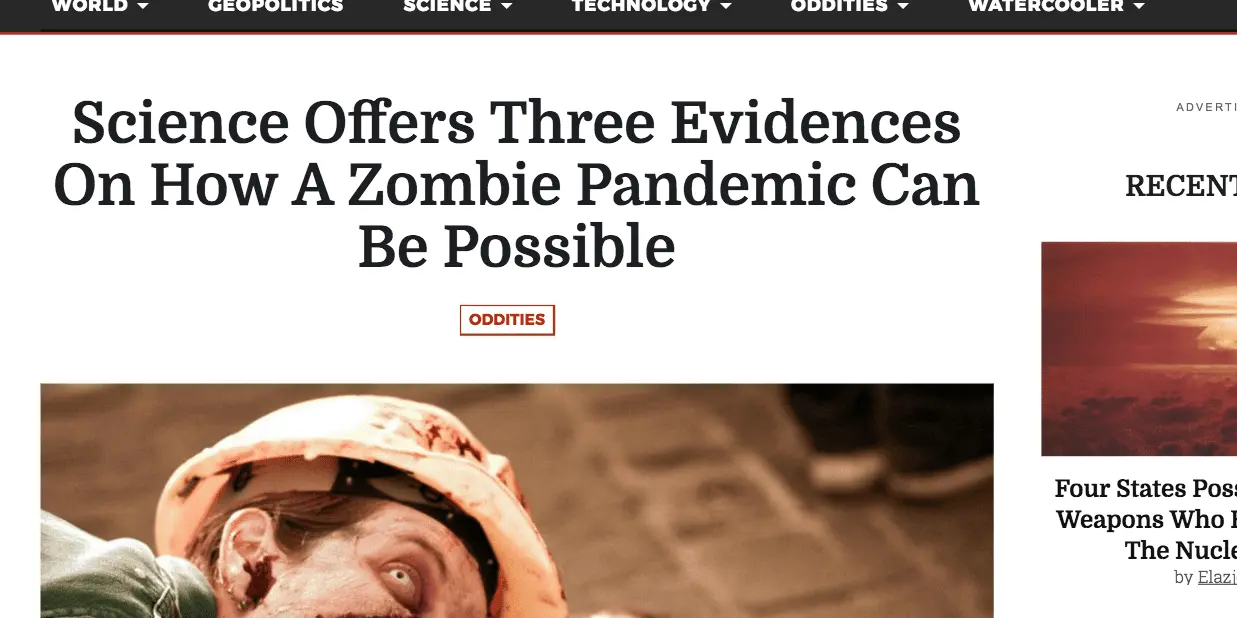
Task: Expand the Watercooler dropdown arrow
Action: coord(1138,7)
